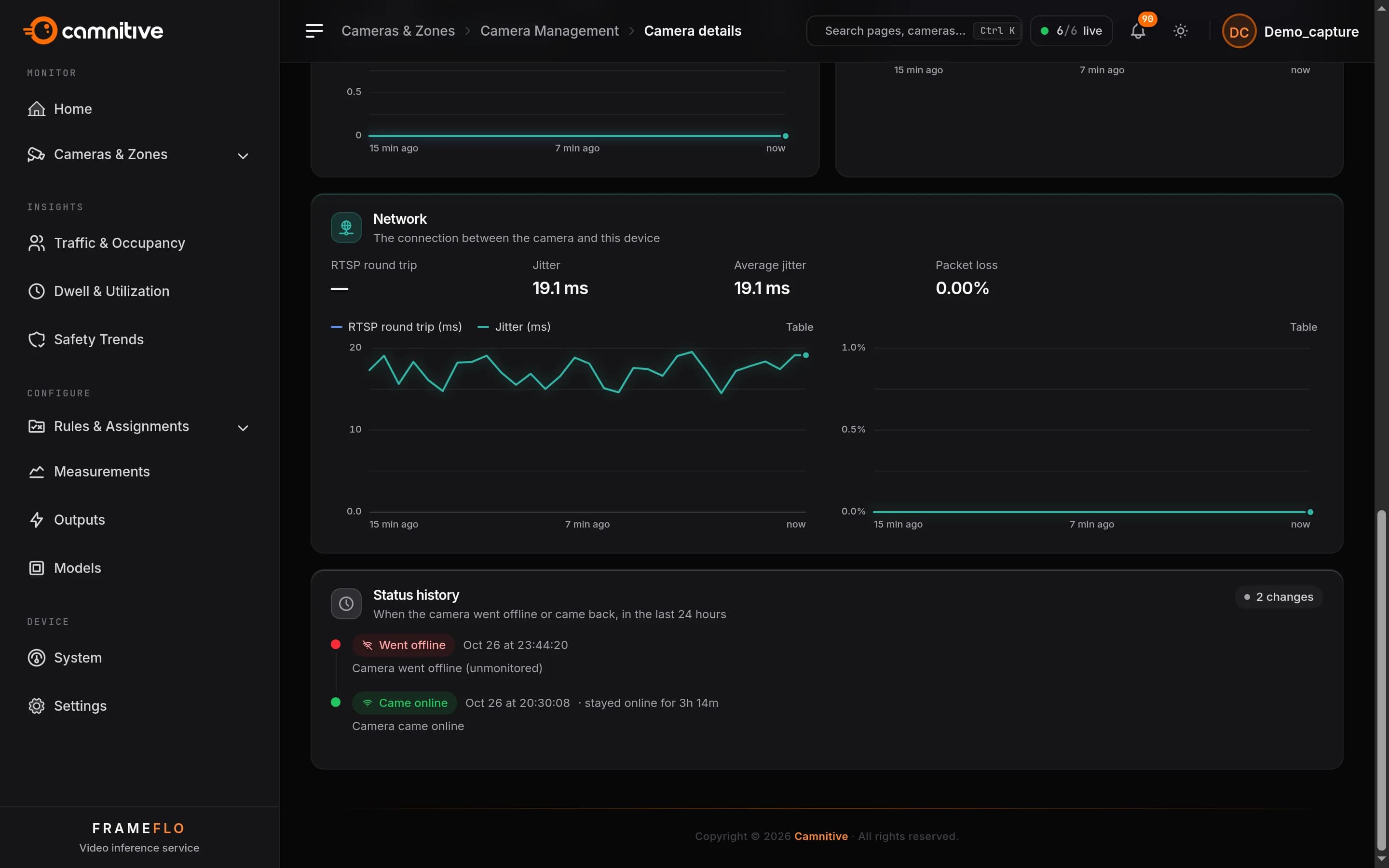This screenshot has height=868, width=1389.
Task: Switch theme using the sun icon
Action: coord(1180,31)
